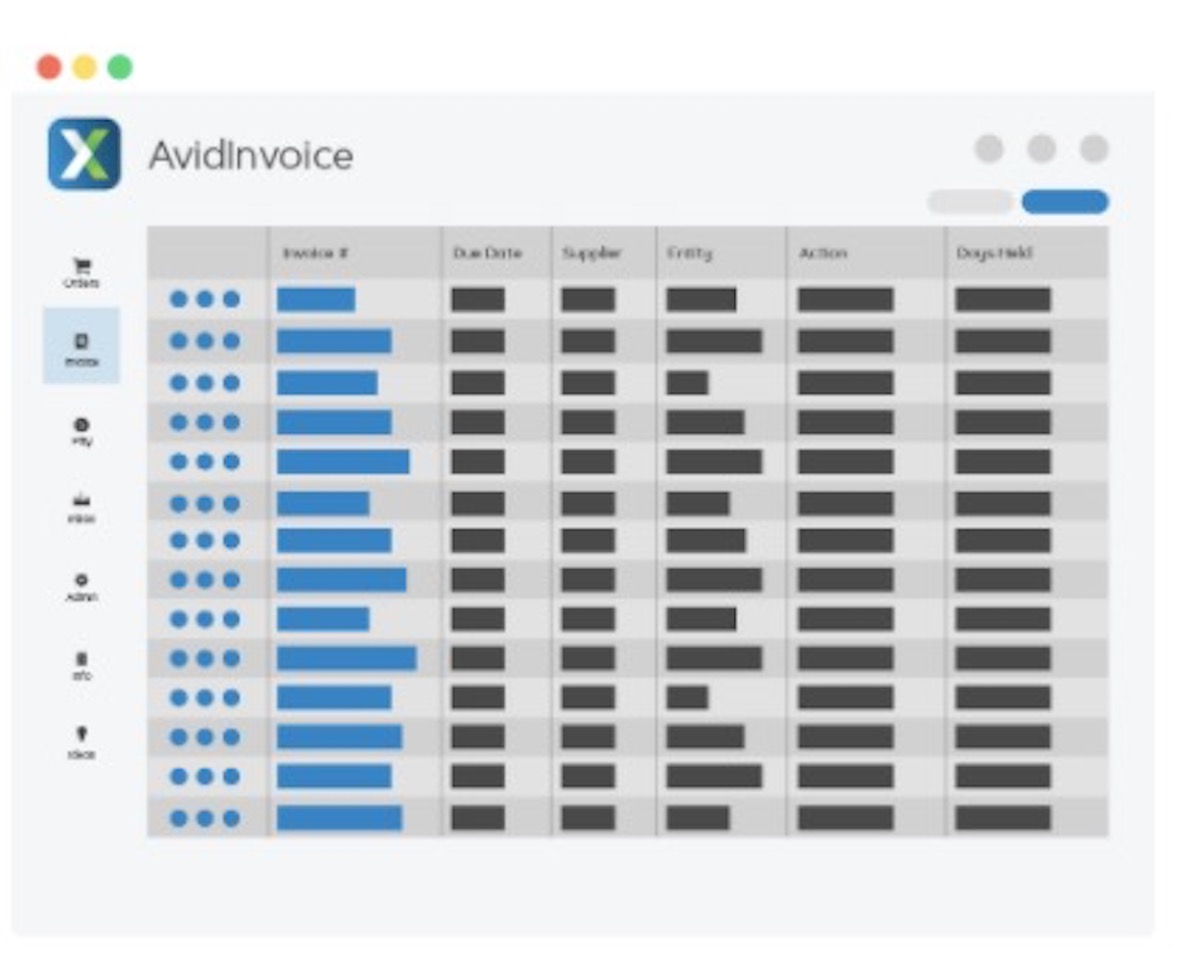
Task: Open the first gray circle icon top right
Action: [x=991, y=147]
